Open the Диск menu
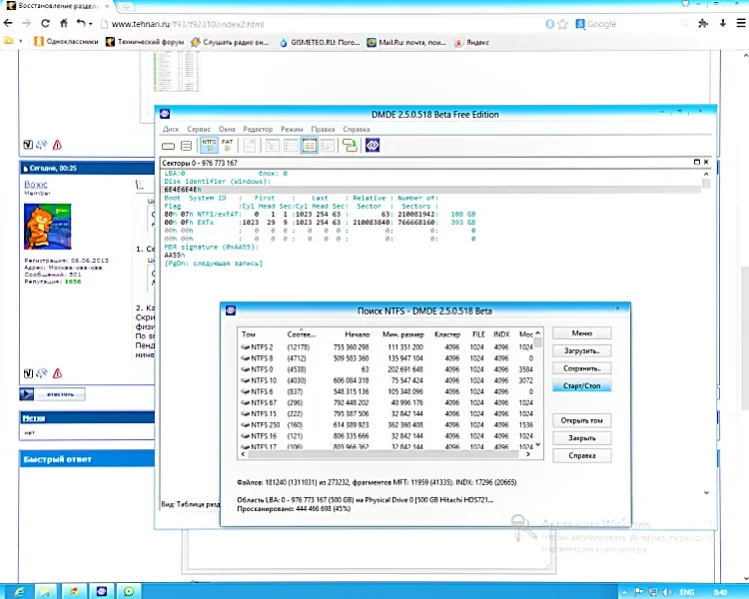 tap(170, 129)
